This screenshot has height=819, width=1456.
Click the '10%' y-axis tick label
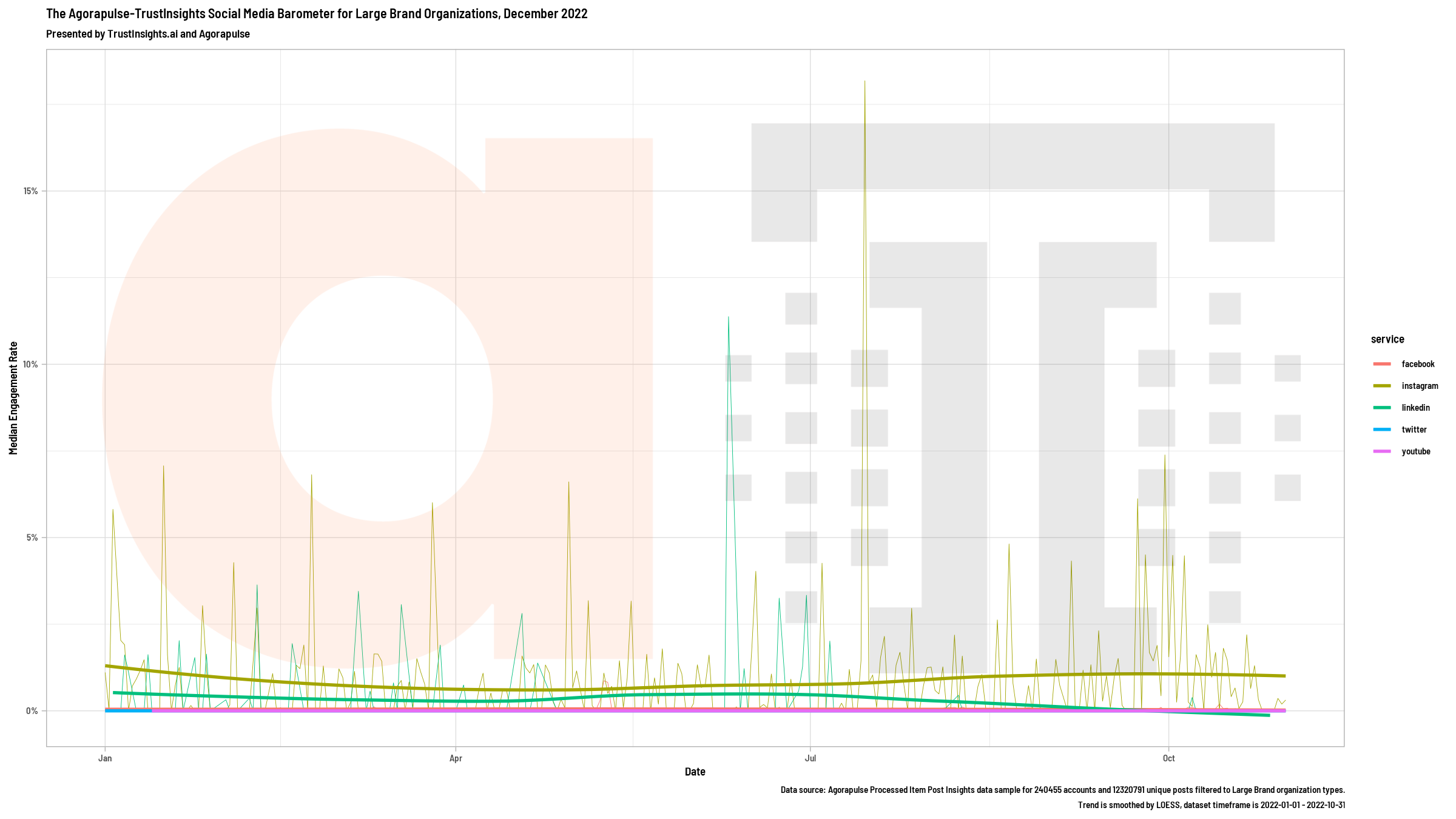(x=30, y=365)
